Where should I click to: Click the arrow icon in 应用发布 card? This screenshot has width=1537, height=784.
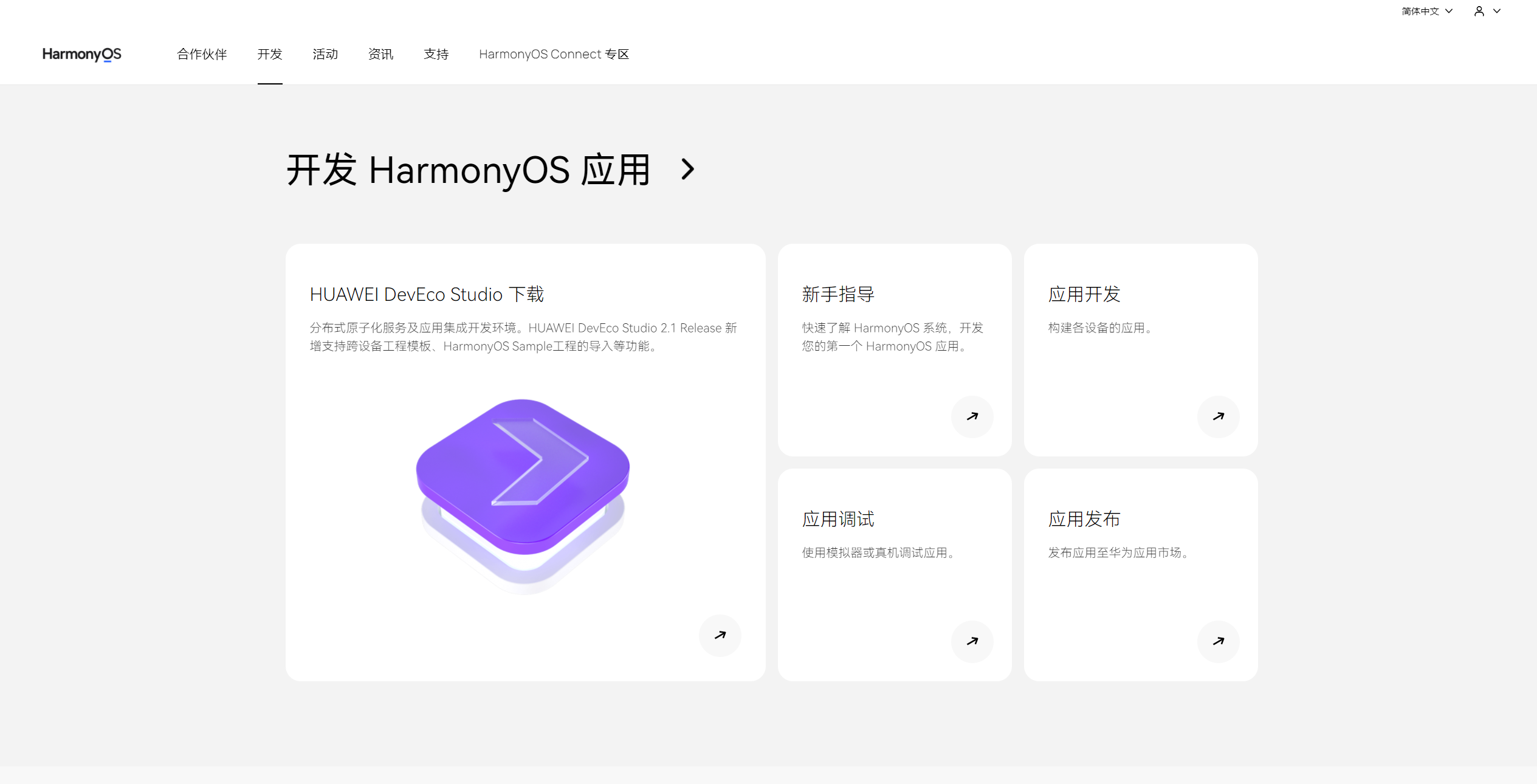pos(1219,641)
